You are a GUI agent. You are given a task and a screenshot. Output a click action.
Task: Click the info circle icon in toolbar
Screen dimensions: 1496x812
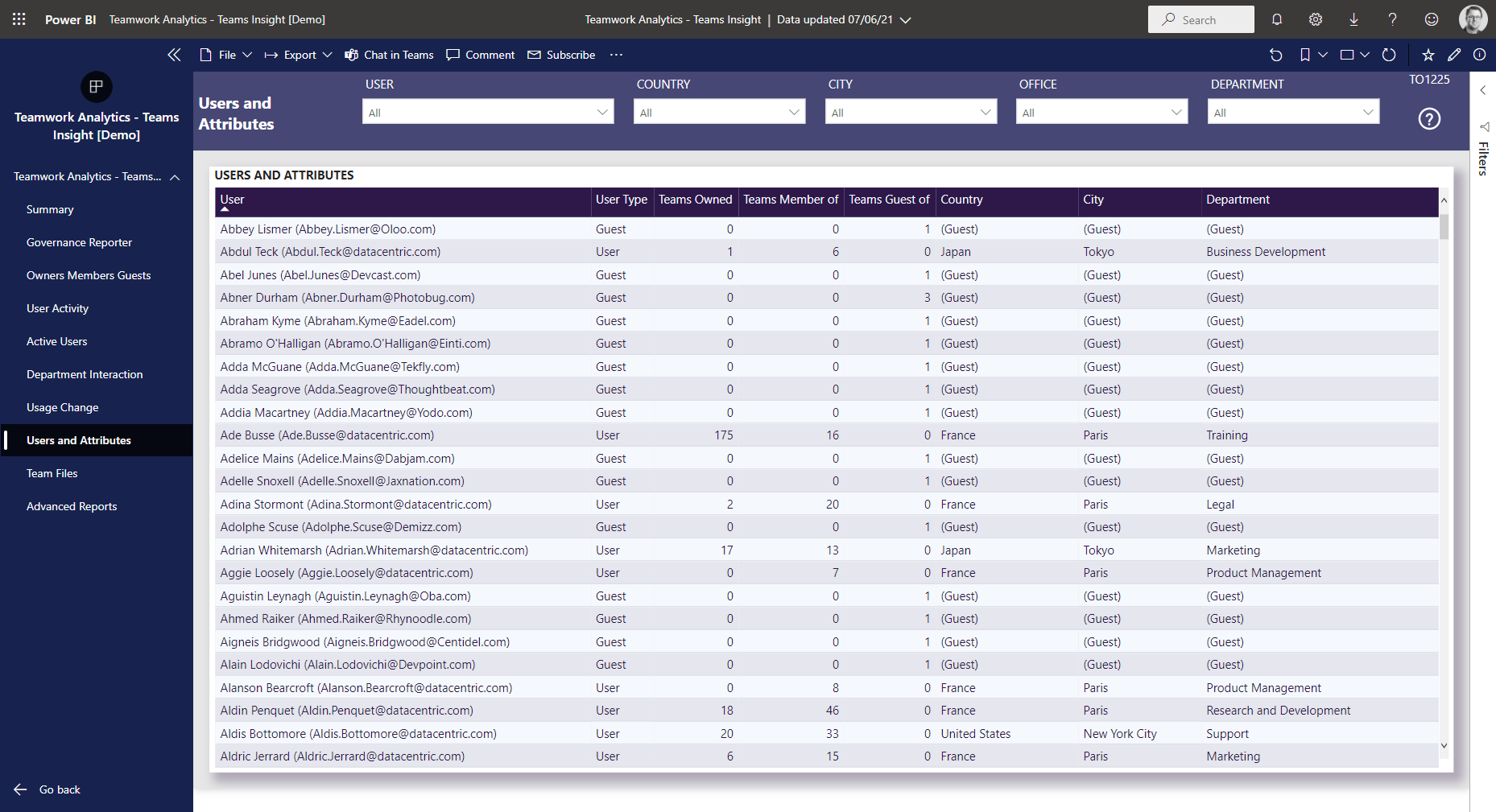point(1480,55)
